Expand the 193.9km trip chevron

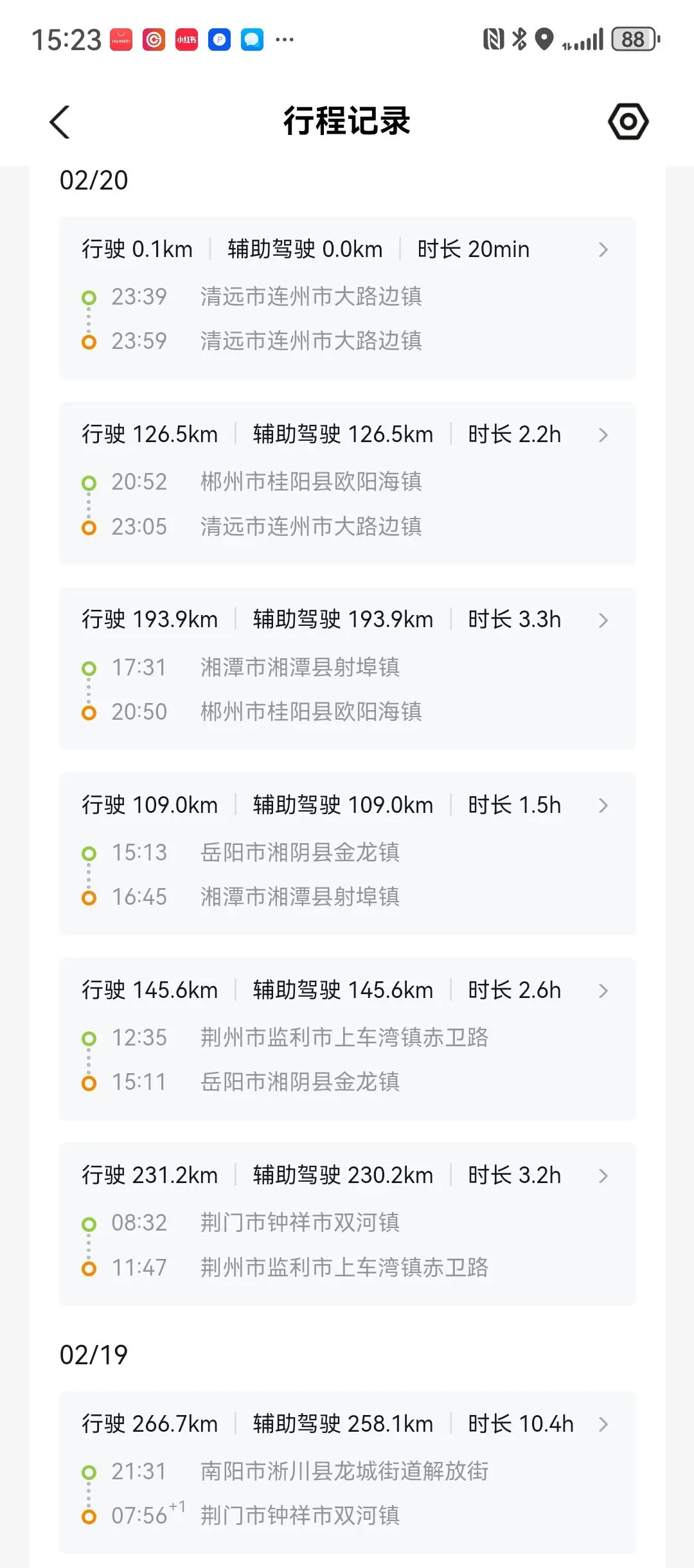[x=603, y=620]
